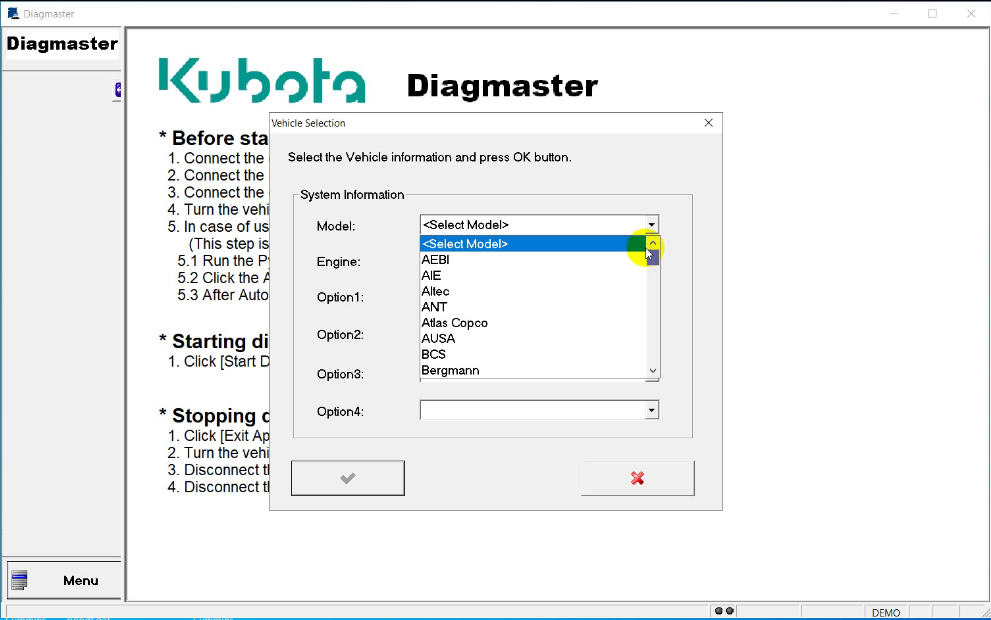Viewport: 991px width, 620px height.
Task: Select AEBI from the model list
Action: click(436, 260)
